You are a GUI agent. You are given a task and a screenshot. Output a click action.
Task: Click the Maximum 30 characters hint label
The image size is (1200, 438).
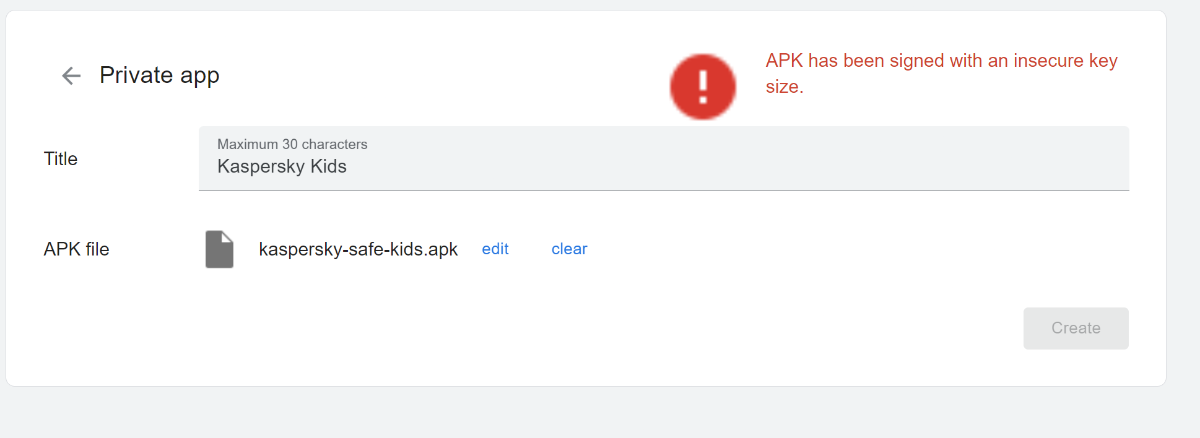[x=292, y=144]
